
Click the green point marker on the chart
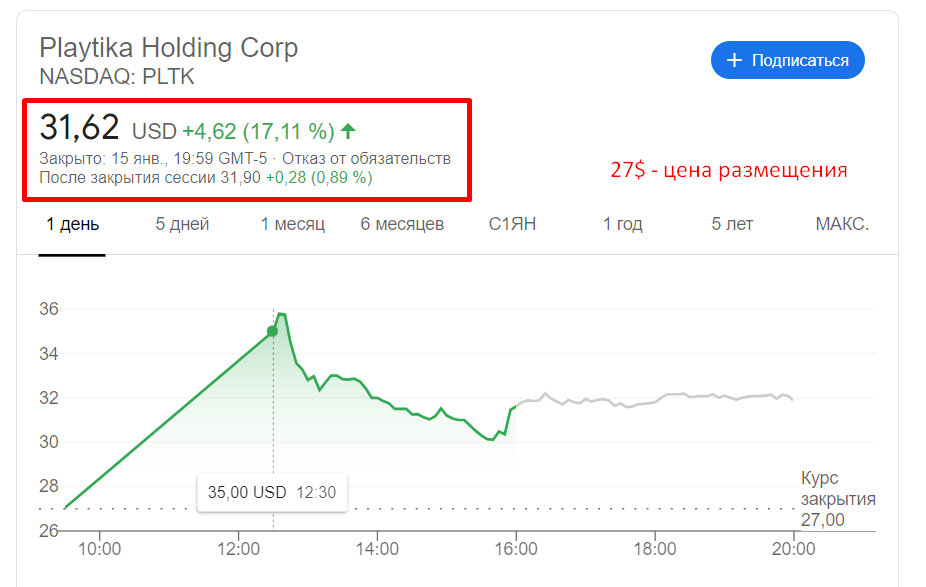click(272, 331)
